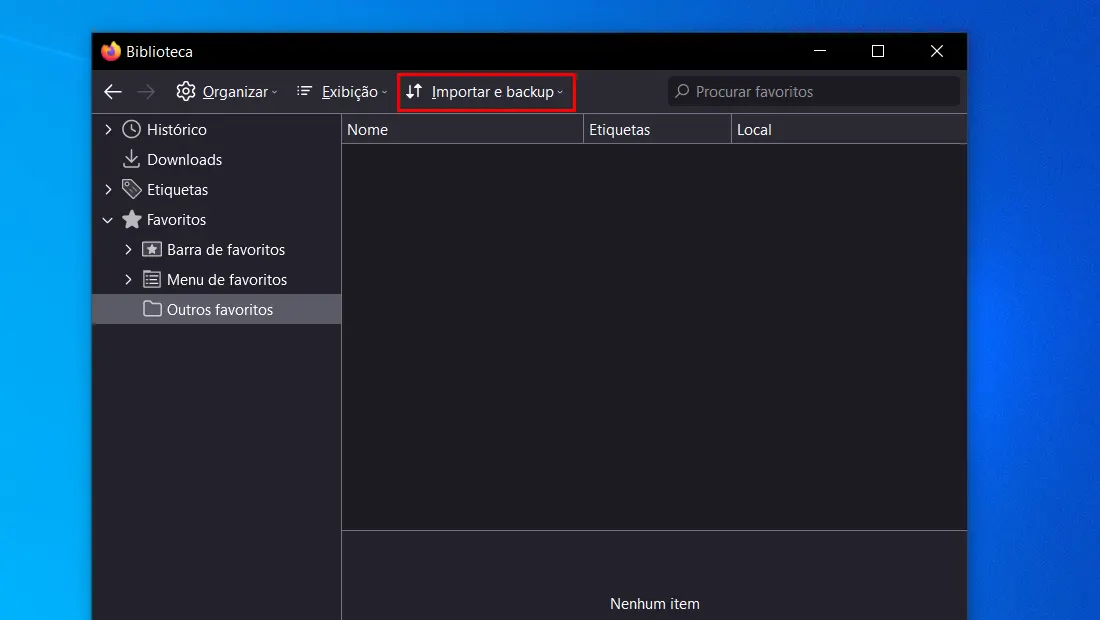Click the Organizar gear icon
This screenshot has width=1100, height=620.
pos(186,91)
